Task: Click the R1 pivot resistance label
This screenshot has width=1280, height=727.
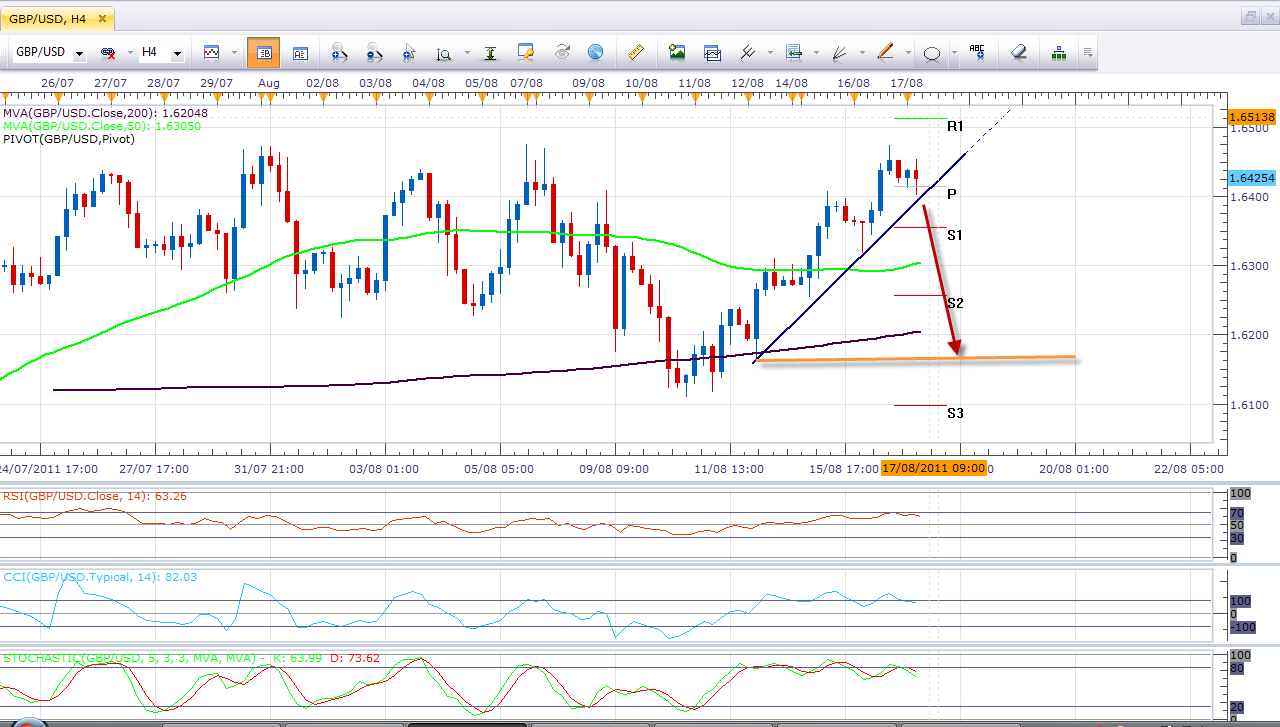Action: coord(955,127)
